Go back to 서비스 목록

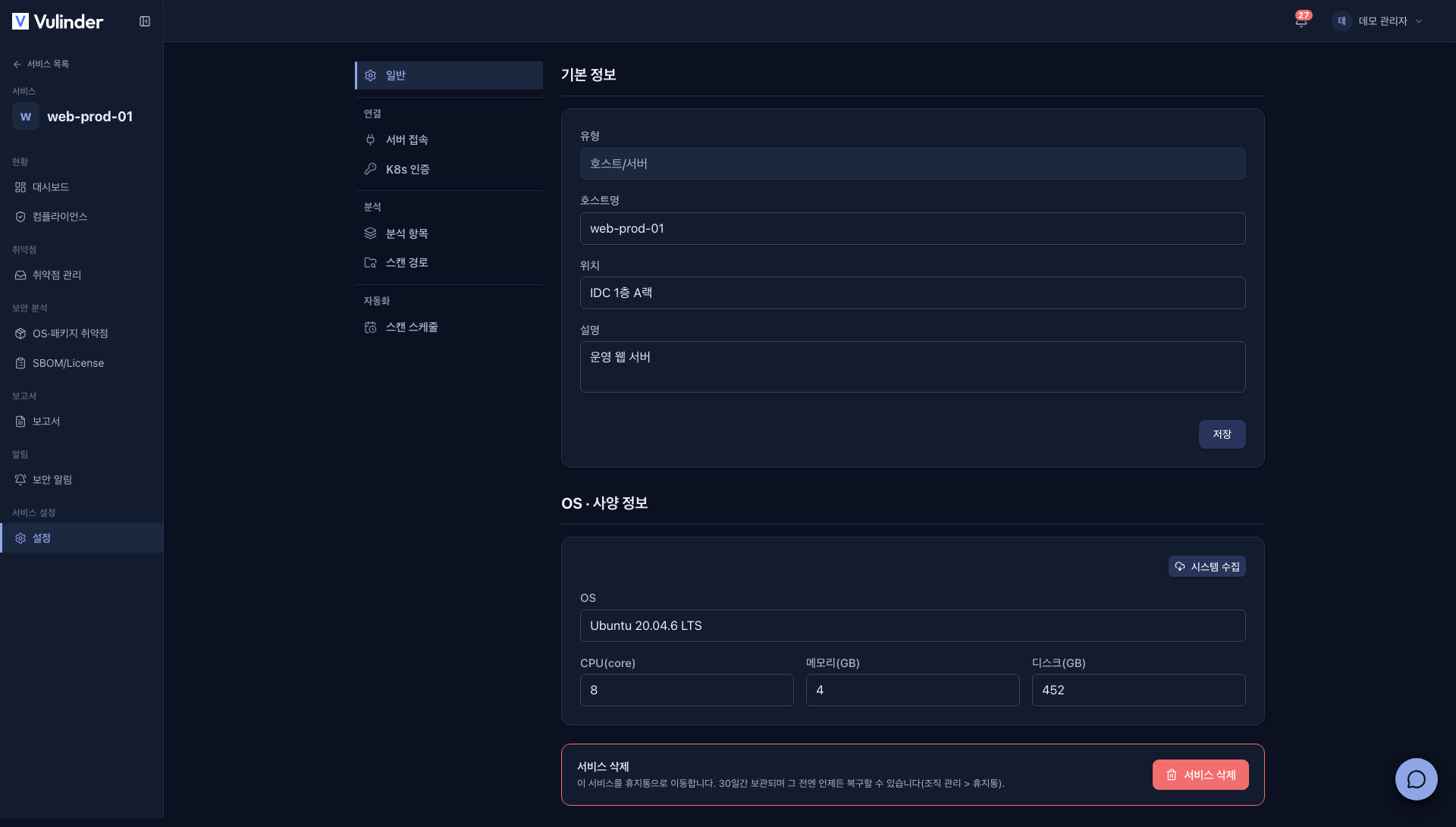41,64
